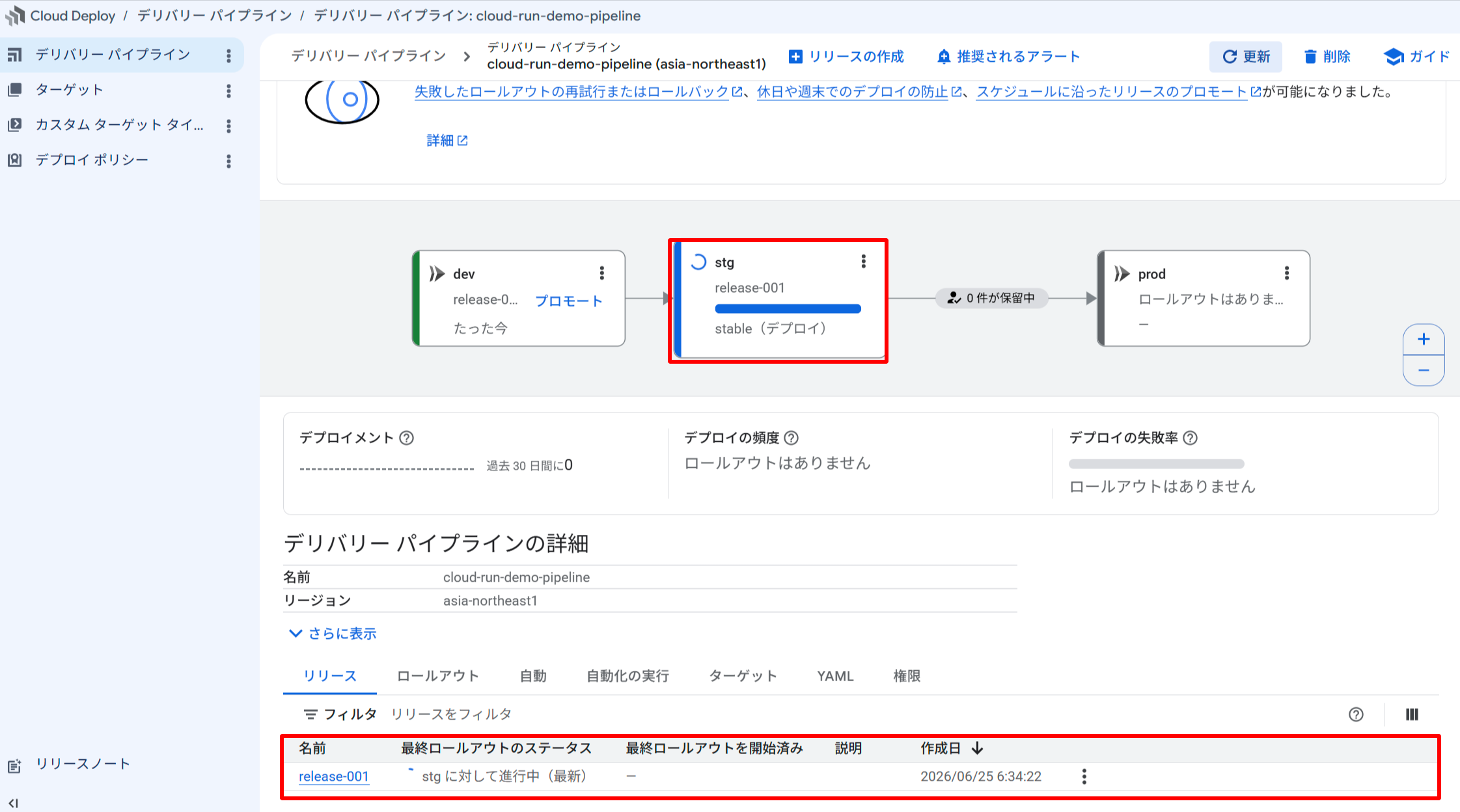Open more options for ターゲット sidebar item
1460x812 pixels.
(228, 91)
